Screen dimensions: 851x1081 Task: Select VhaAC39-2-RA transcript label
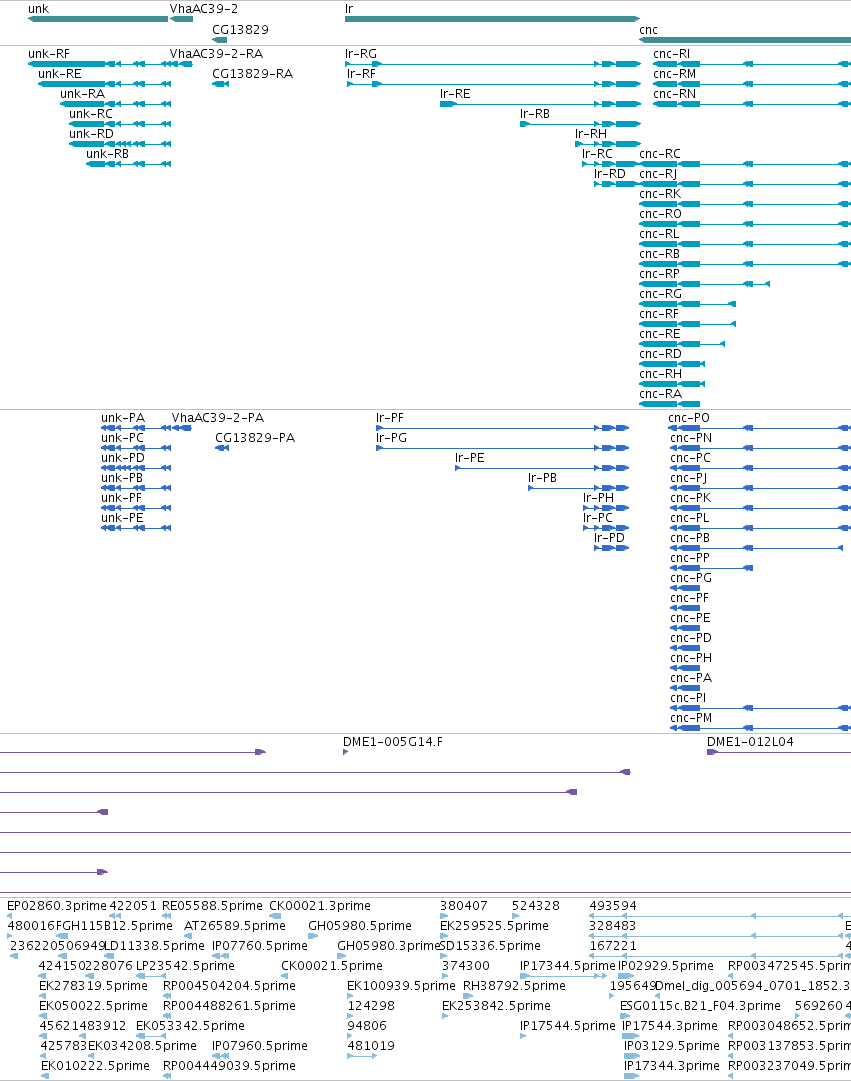217,54
